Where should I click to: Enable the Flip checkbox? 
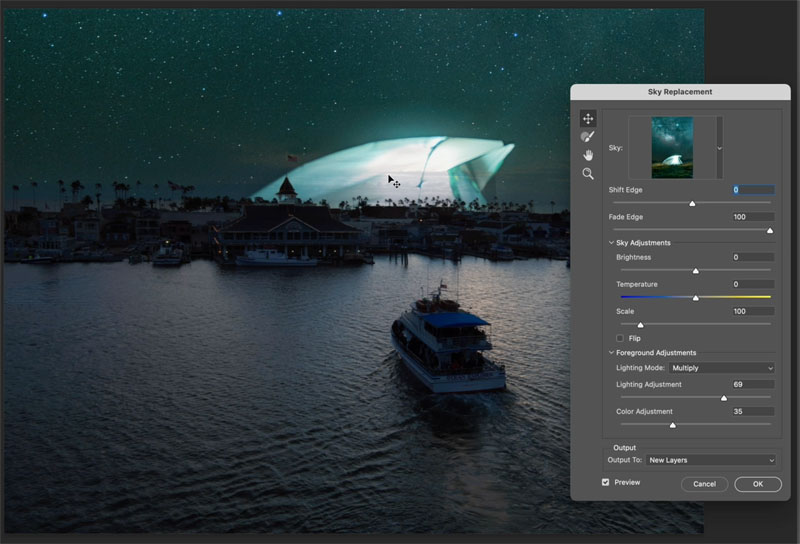point(619,338)
